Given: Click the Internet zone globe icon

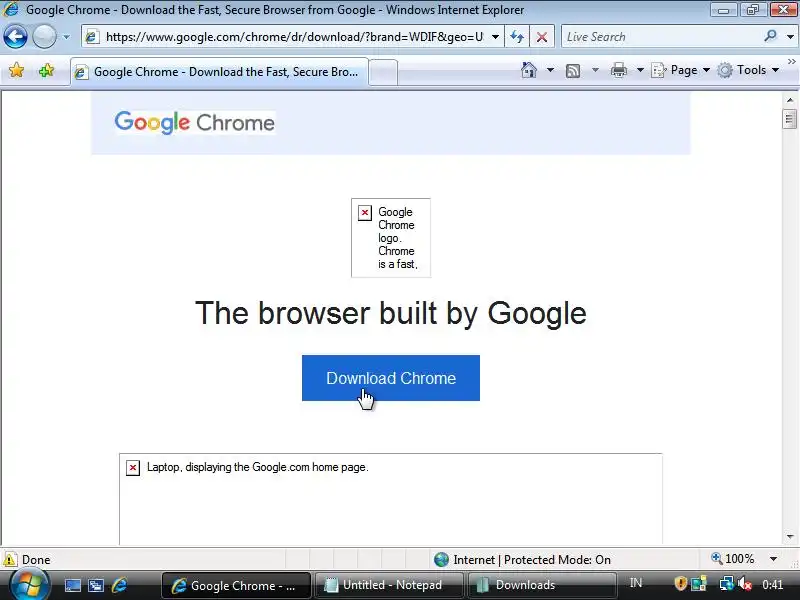Looking at the screenshot, I should click(441, 560).
